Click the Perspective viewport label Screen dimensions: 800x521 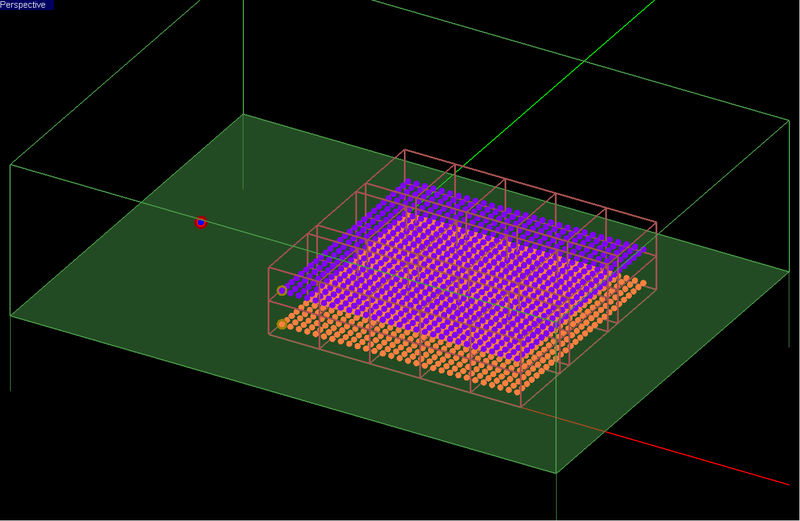click(x=24, y=5)
